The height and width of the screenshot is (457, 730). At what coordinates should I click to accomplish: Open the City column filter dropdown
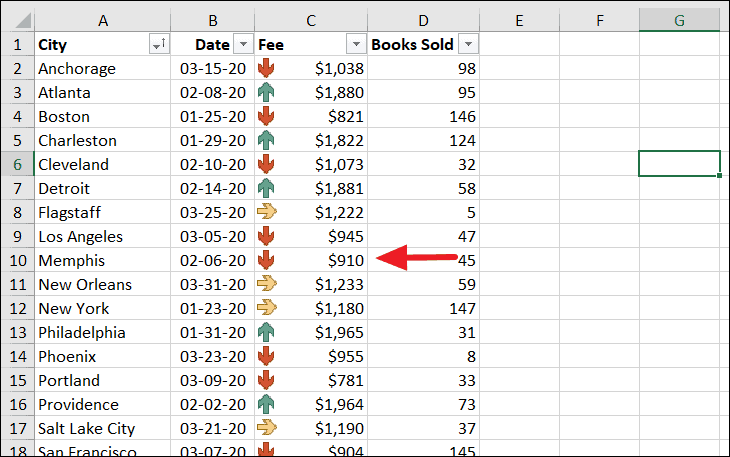tap(159, 45)
